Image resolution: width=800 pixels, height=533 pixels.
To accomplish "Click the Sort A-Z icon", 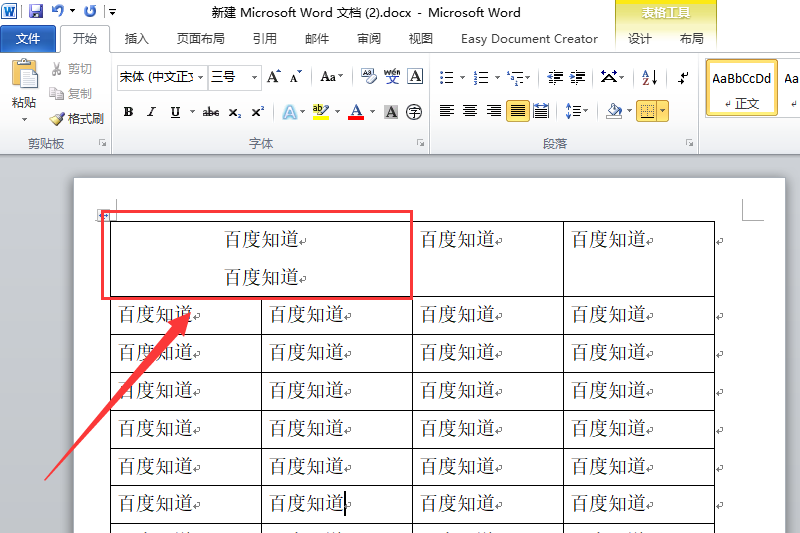I will point(649,78).
